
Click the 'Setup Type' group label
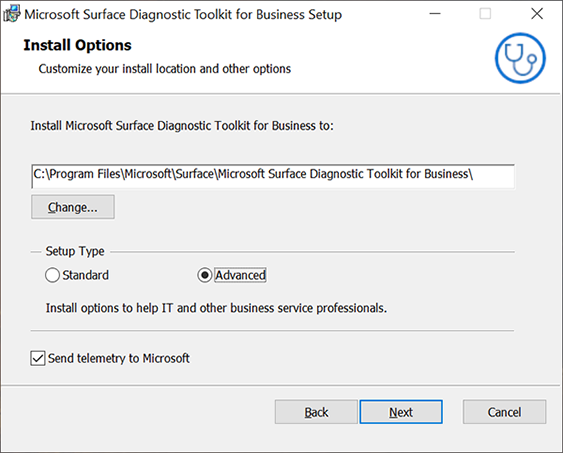pos(75,251)
